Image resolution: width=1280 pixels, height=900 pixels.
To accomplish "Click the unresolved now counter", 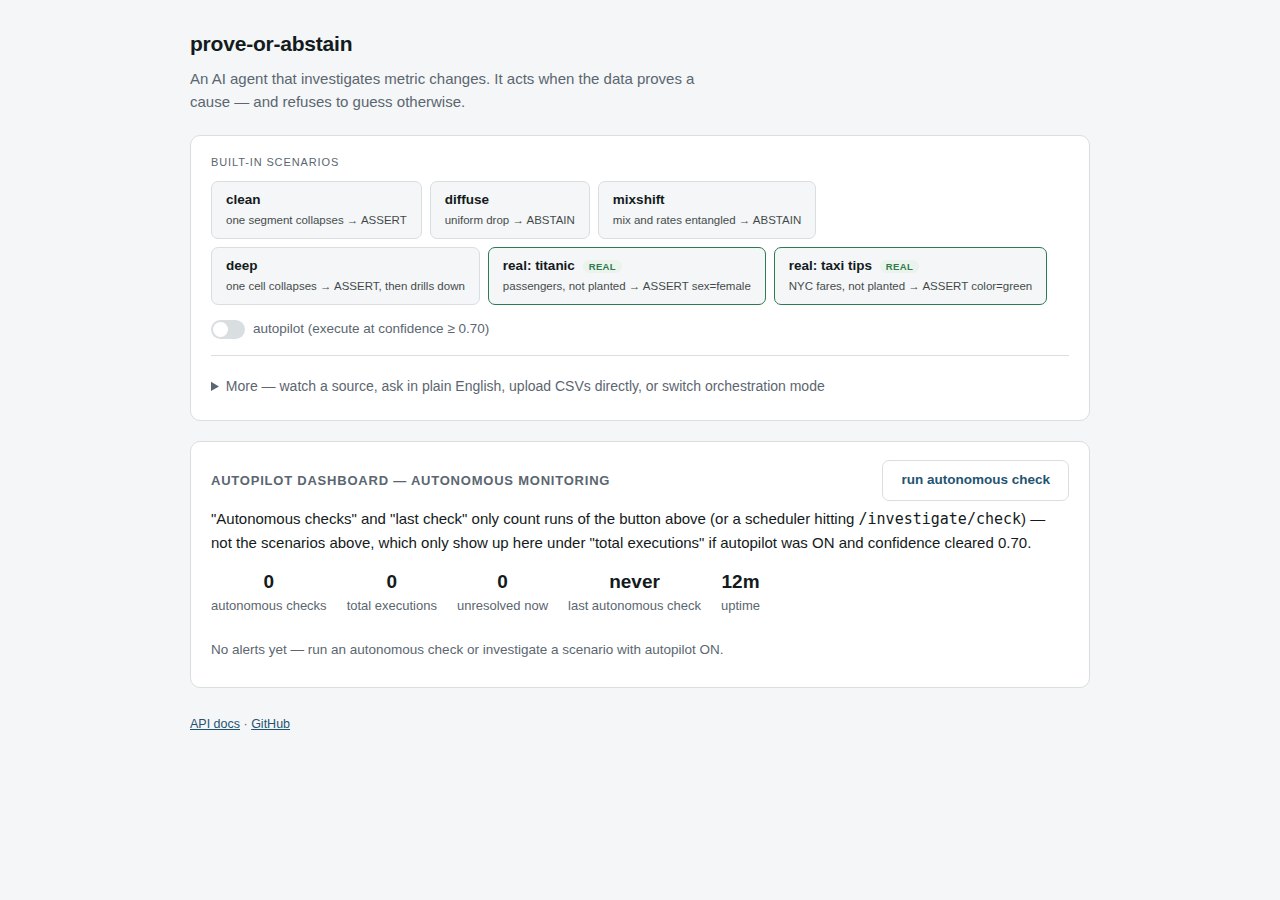I will [503, 592].
